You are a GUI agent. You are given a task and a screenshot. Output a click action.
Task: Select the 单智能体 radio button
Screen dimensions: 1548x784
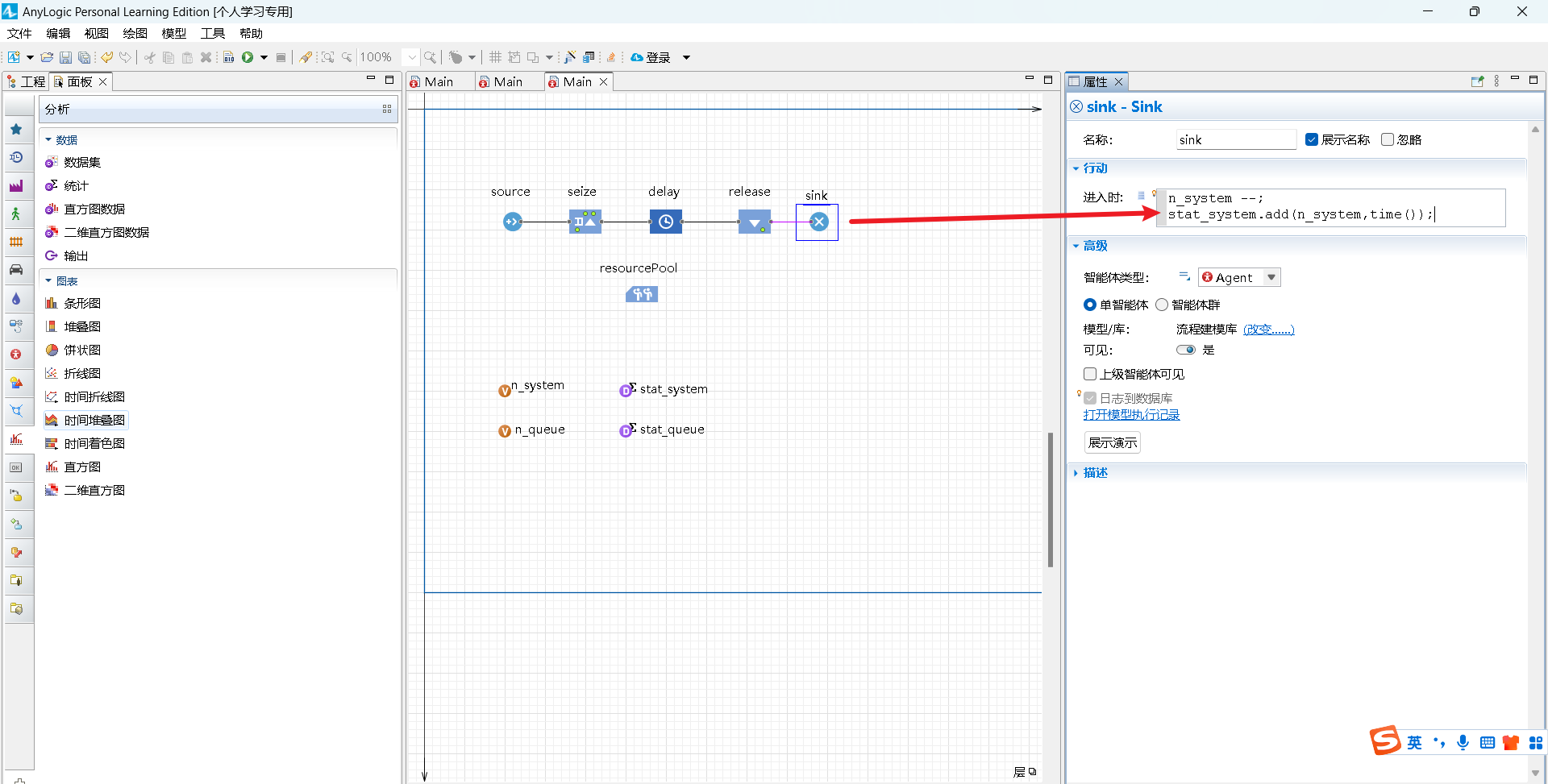pyautogui.click(x=1090, y=305)
